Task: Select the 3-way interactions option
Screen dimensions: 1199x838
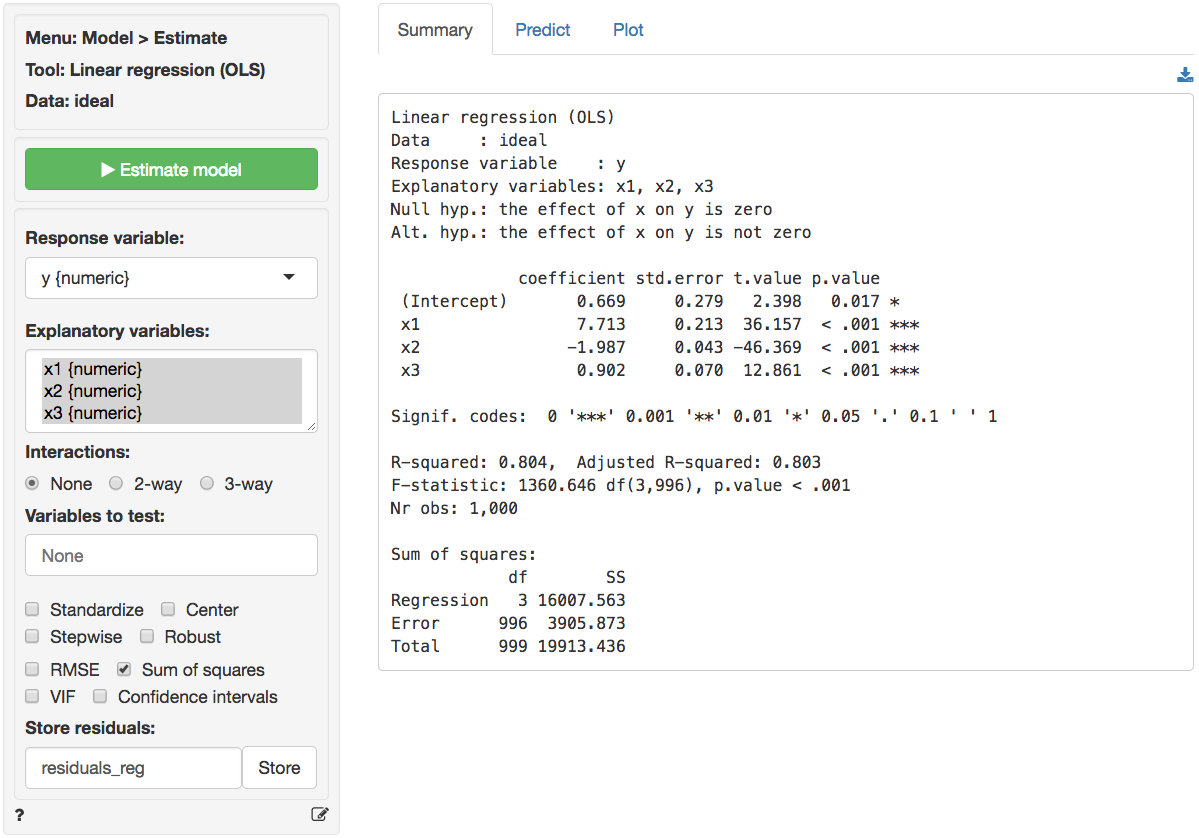Action: [x=207, y=484]
